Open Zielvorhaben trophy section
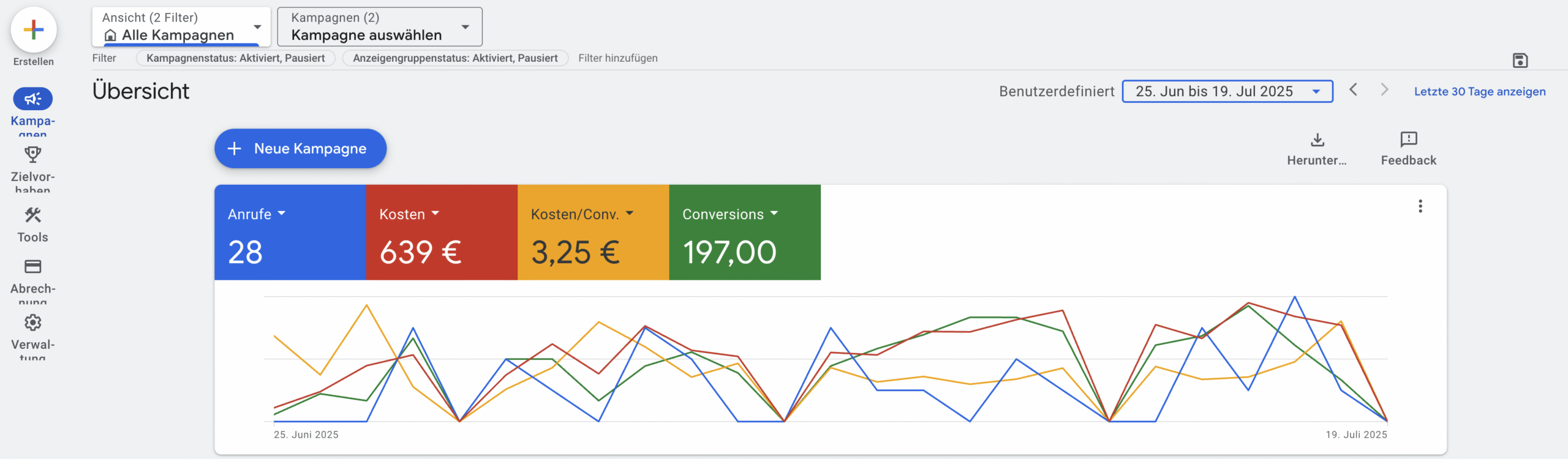 pos(33,154)
